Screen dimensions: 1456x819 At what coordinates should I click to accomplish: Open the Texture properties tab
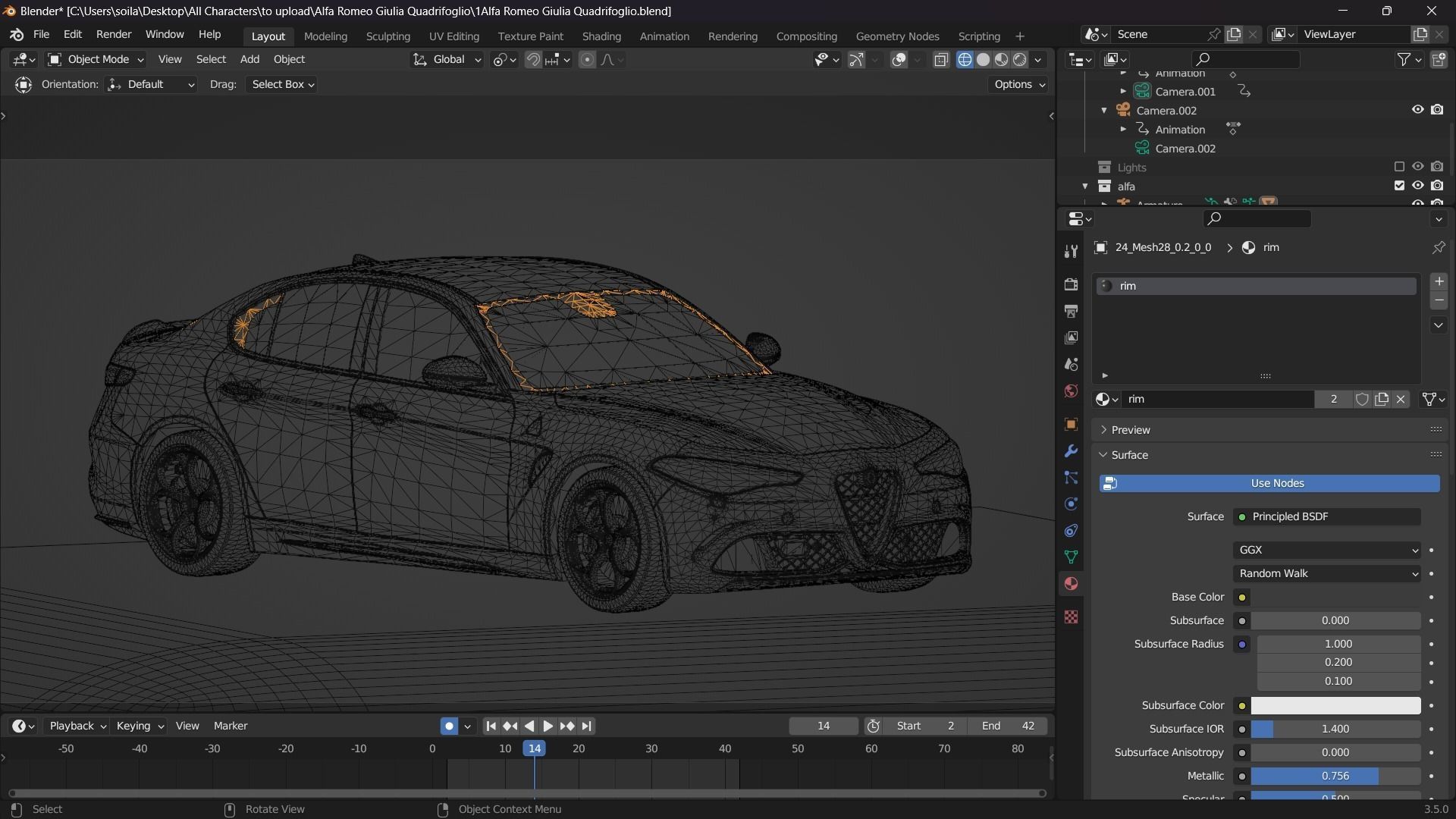point(1071,617)
